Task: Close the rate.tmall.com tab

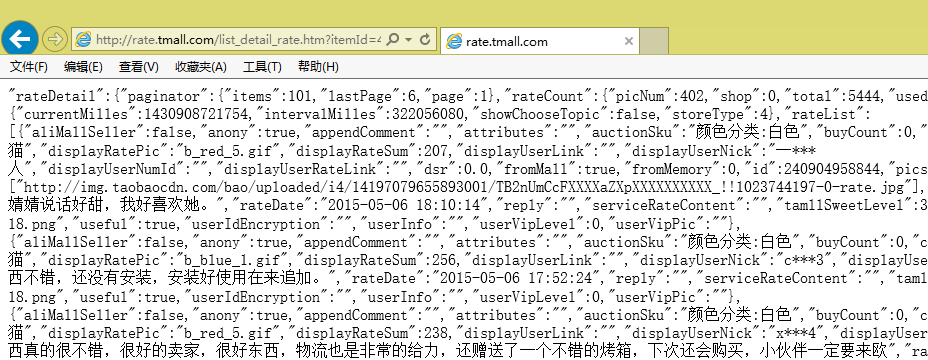Action: 629,41
